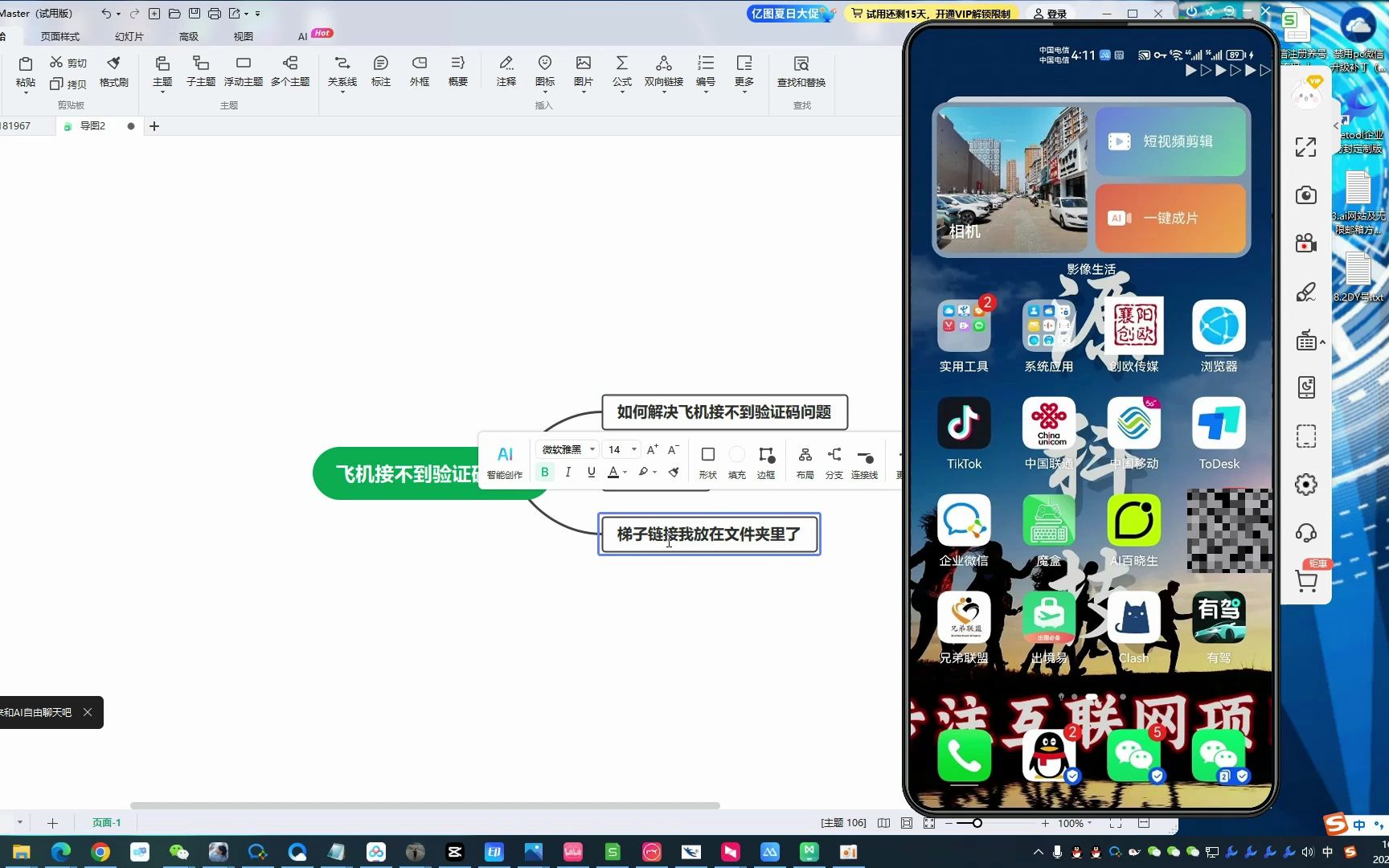Click the Login (登录) button
The image size is (1389, 868).
pos(1050,14)
